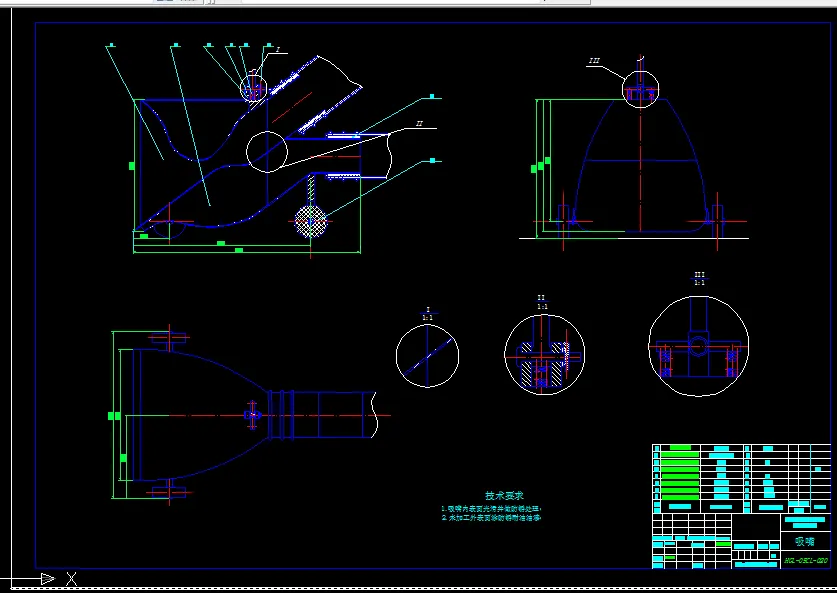Select the 技术要求 heading text

(504, 496)
